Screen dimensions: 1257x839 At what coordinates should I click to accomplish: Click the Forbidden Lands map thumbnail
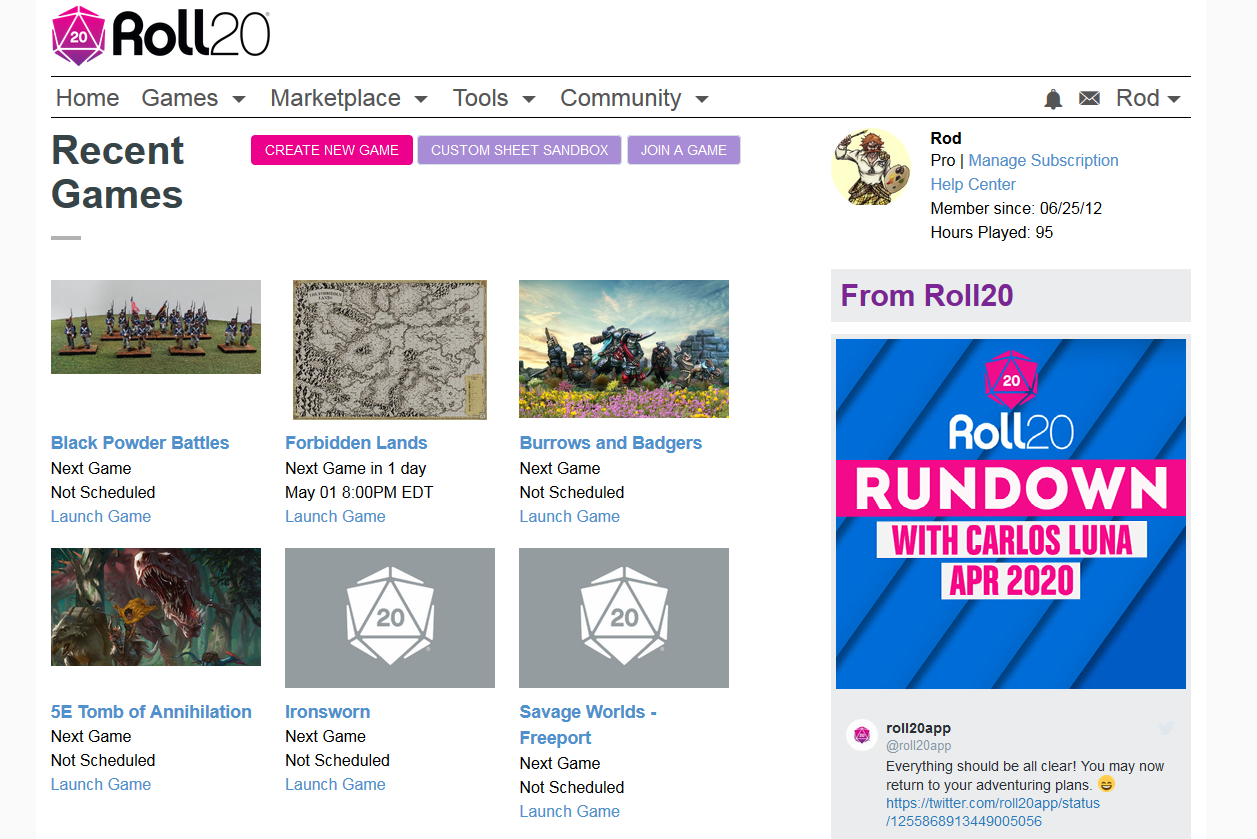pos(390,350)
